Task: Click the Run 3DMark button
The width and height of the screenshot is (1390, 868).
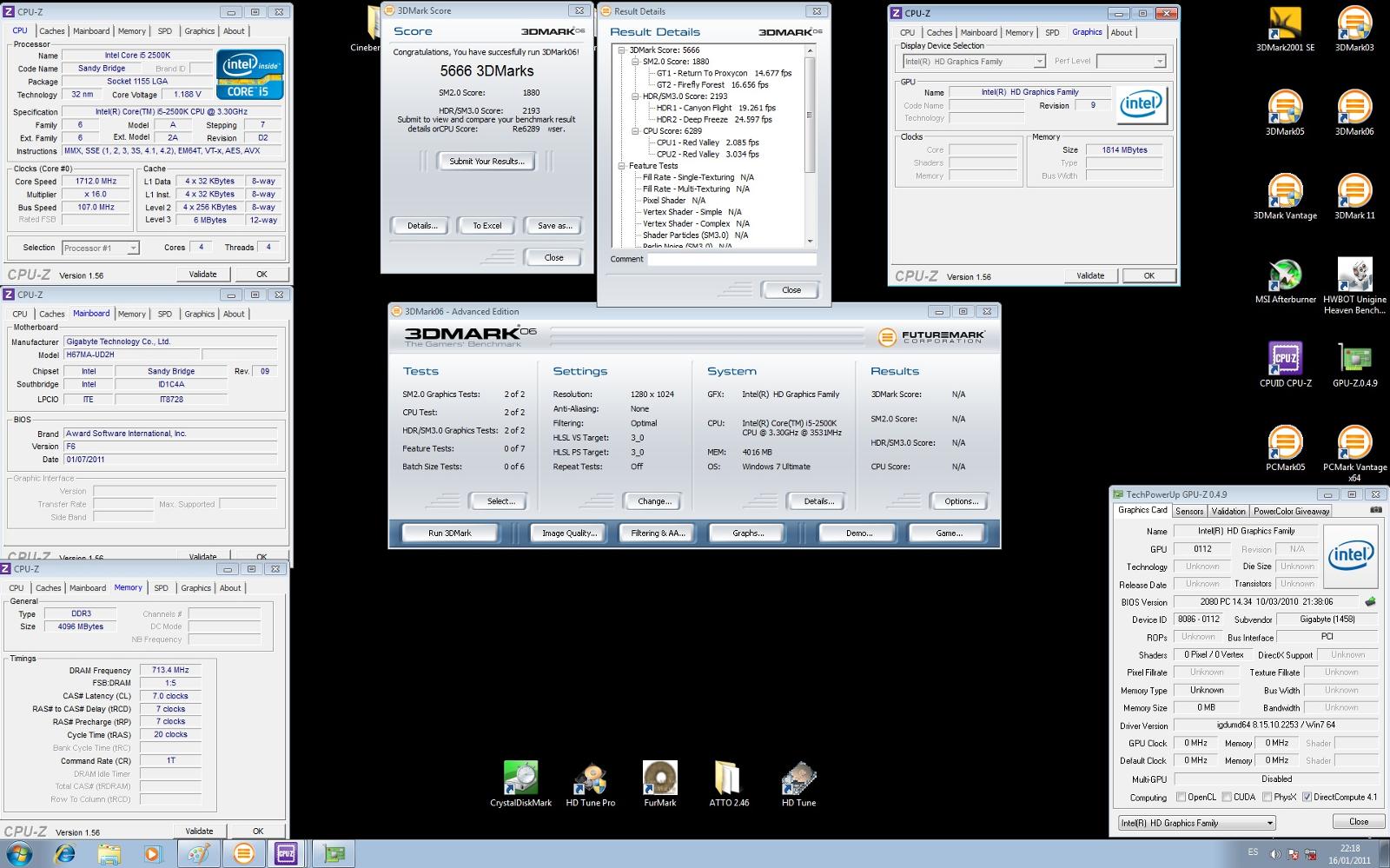Action: 450,533
